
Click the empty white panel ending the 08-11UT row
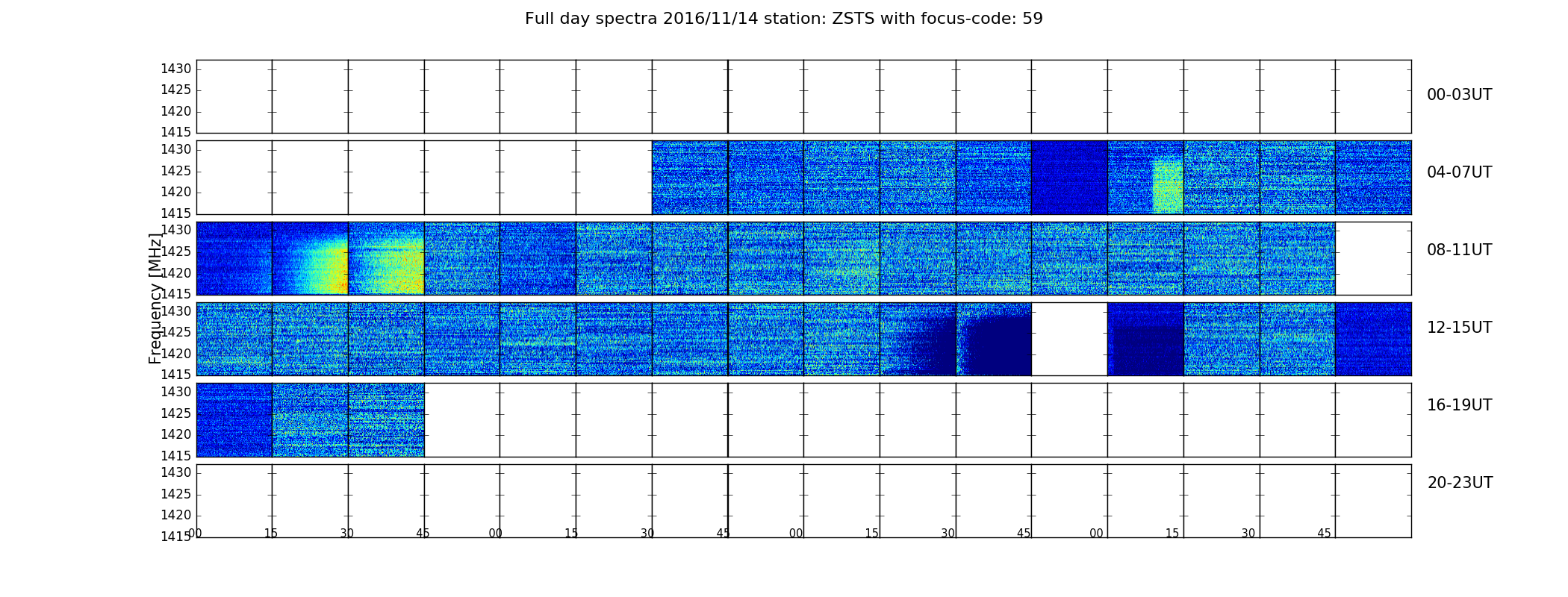1373,258
